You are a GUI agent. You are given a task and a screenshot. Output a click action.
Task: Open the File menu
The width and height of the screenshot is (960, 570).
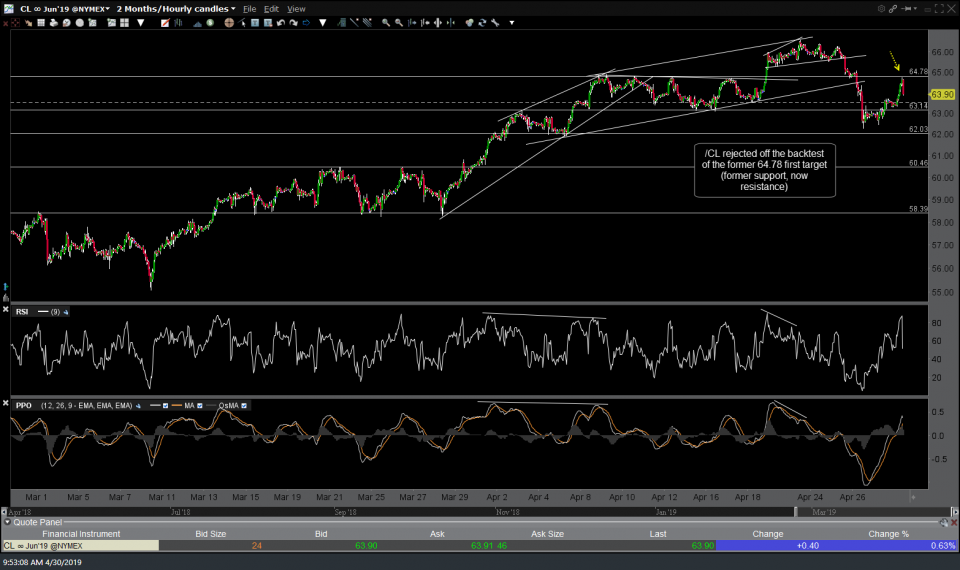point(249,9)
